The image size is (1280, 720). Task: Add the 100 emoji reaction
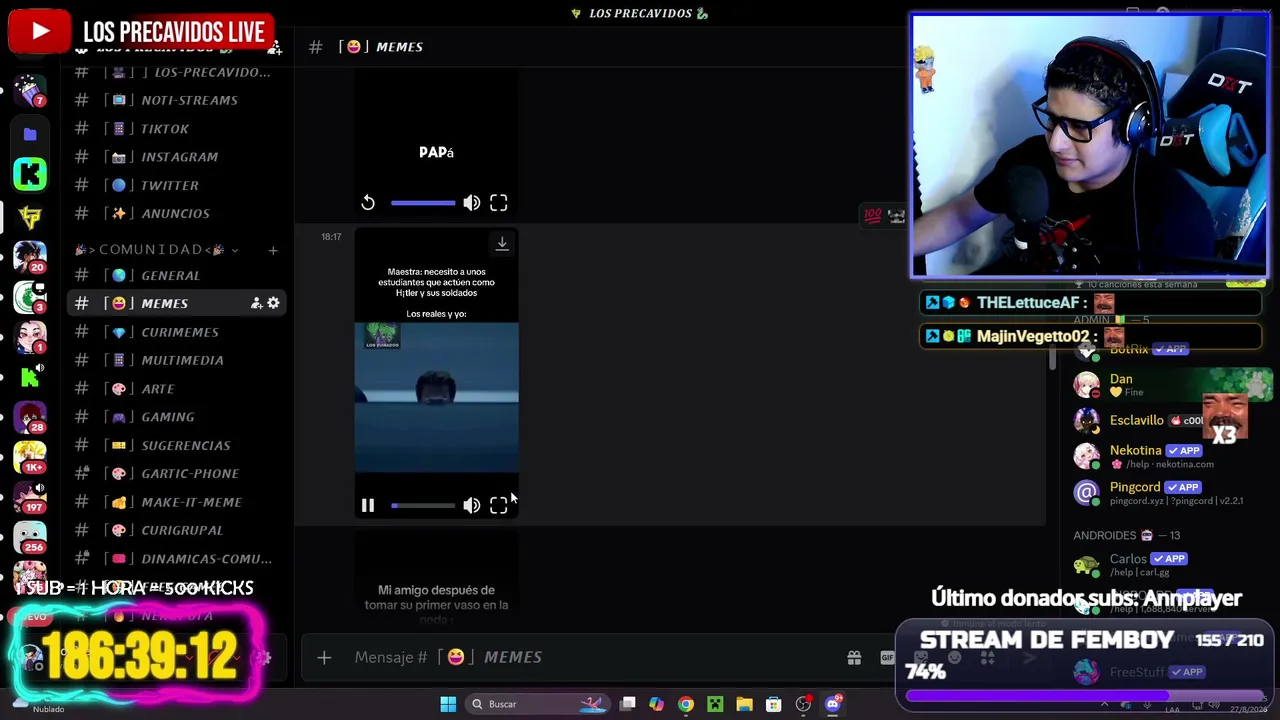(x=872, y=215)
